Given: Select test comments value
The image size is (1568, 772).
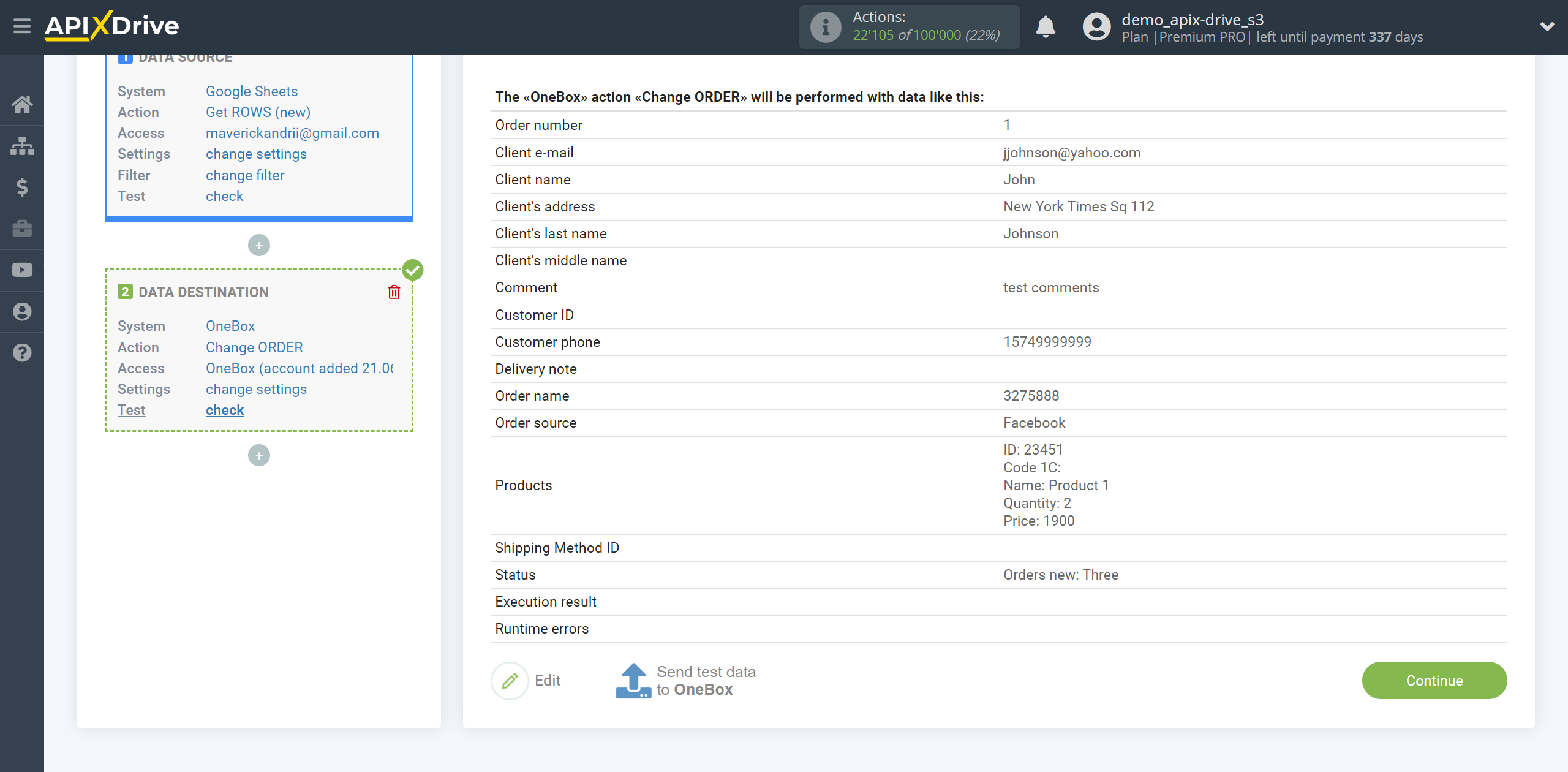Looking at the screenshot, I should click(x=1051, y=287).
